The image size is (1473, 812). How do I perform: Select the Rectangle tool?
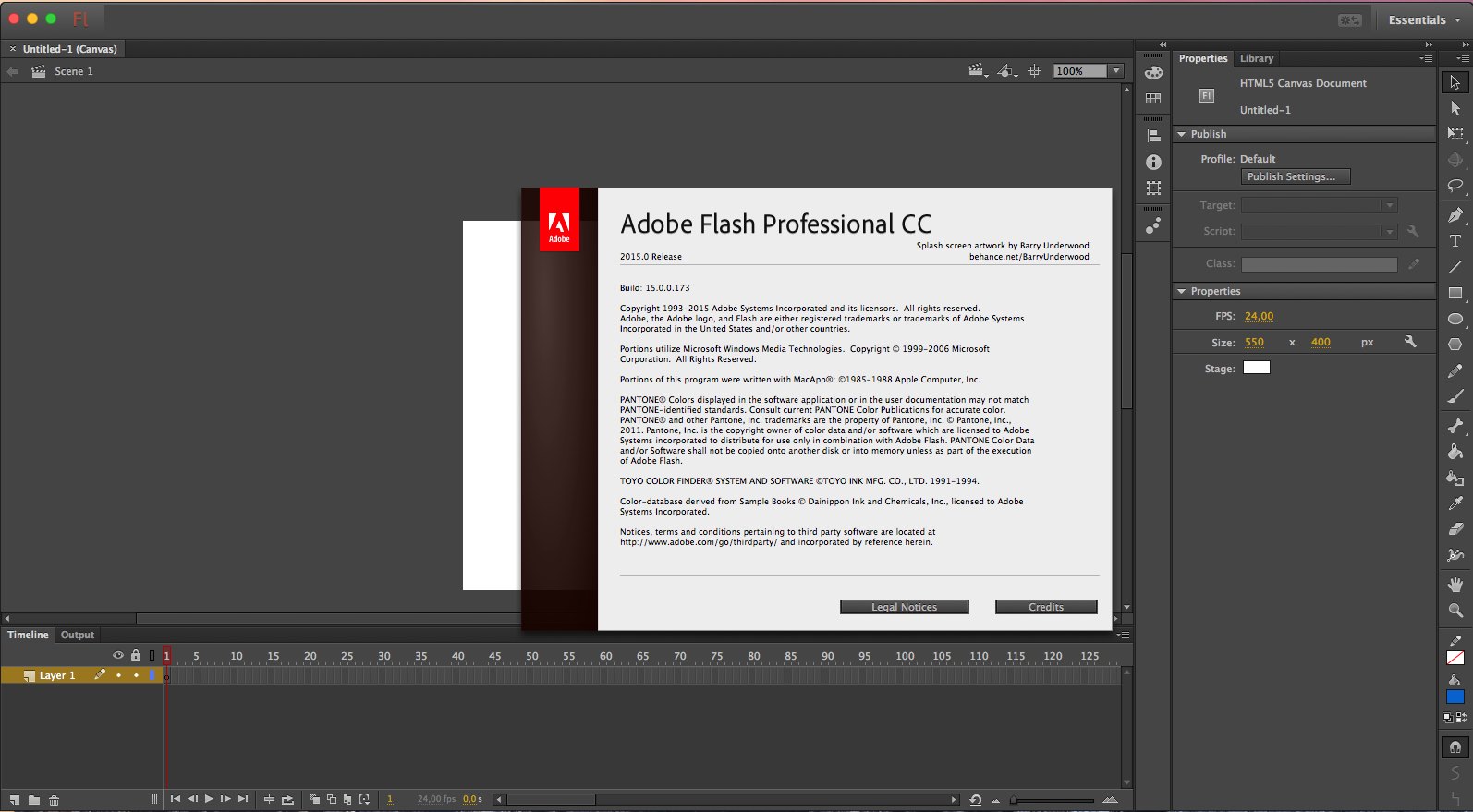tap(1455, 293)
